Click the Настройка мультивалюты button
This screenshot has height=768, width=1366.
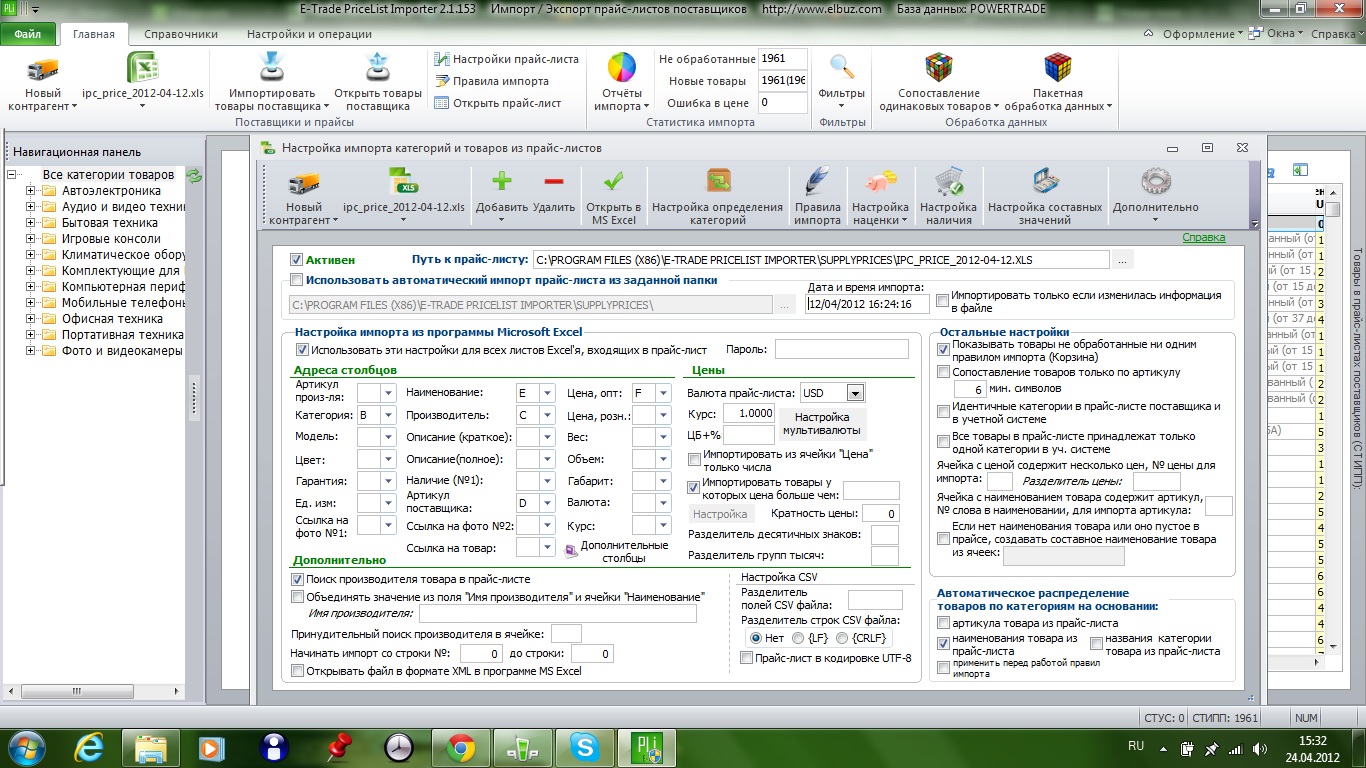(x=822, y=424)
